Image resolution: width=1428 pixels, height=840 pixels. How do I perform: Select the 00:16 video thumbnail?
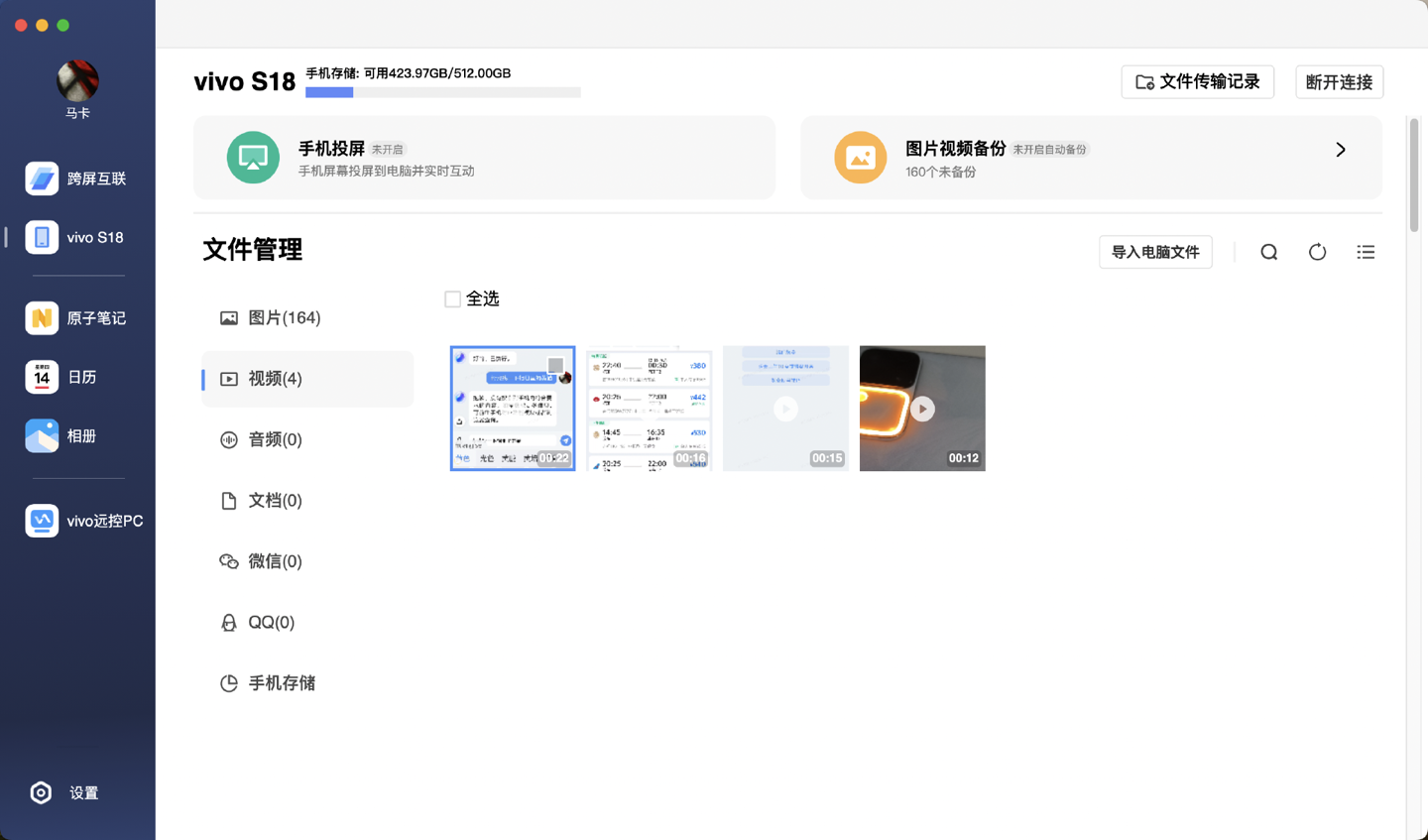pyautogui.click(x=650, y=409)
